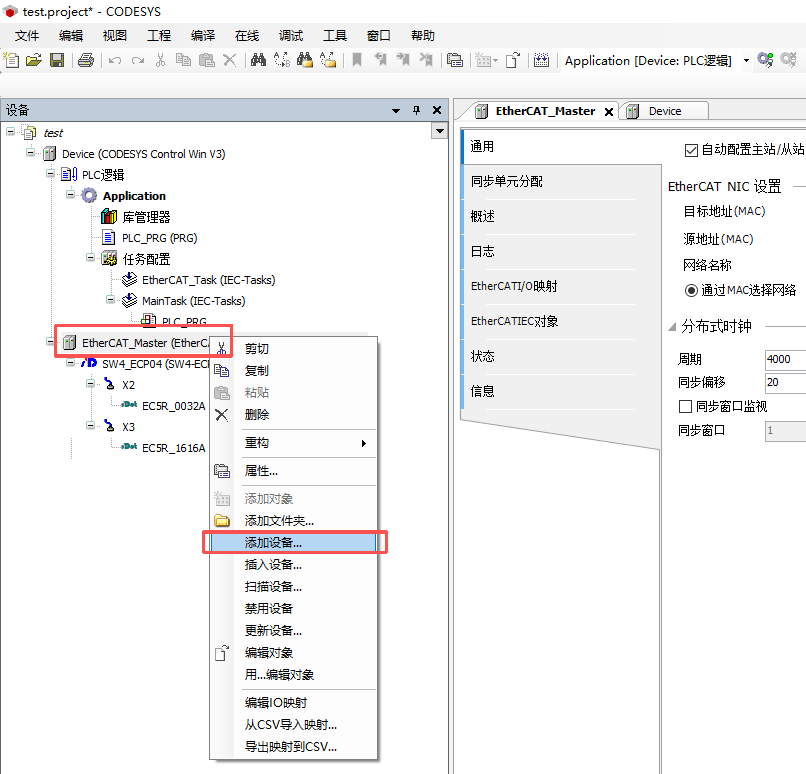Open the 日志 page
This screenshot has height=774, width=806.
[561, 251]
